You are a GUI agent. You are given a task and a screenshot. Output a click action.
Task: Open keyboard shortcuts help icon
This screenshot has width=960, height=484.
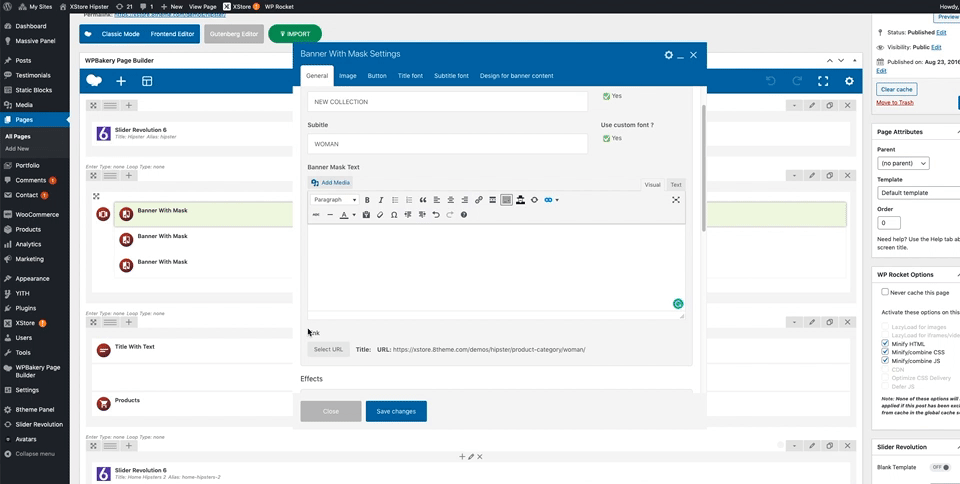click(x=463, y=215)
